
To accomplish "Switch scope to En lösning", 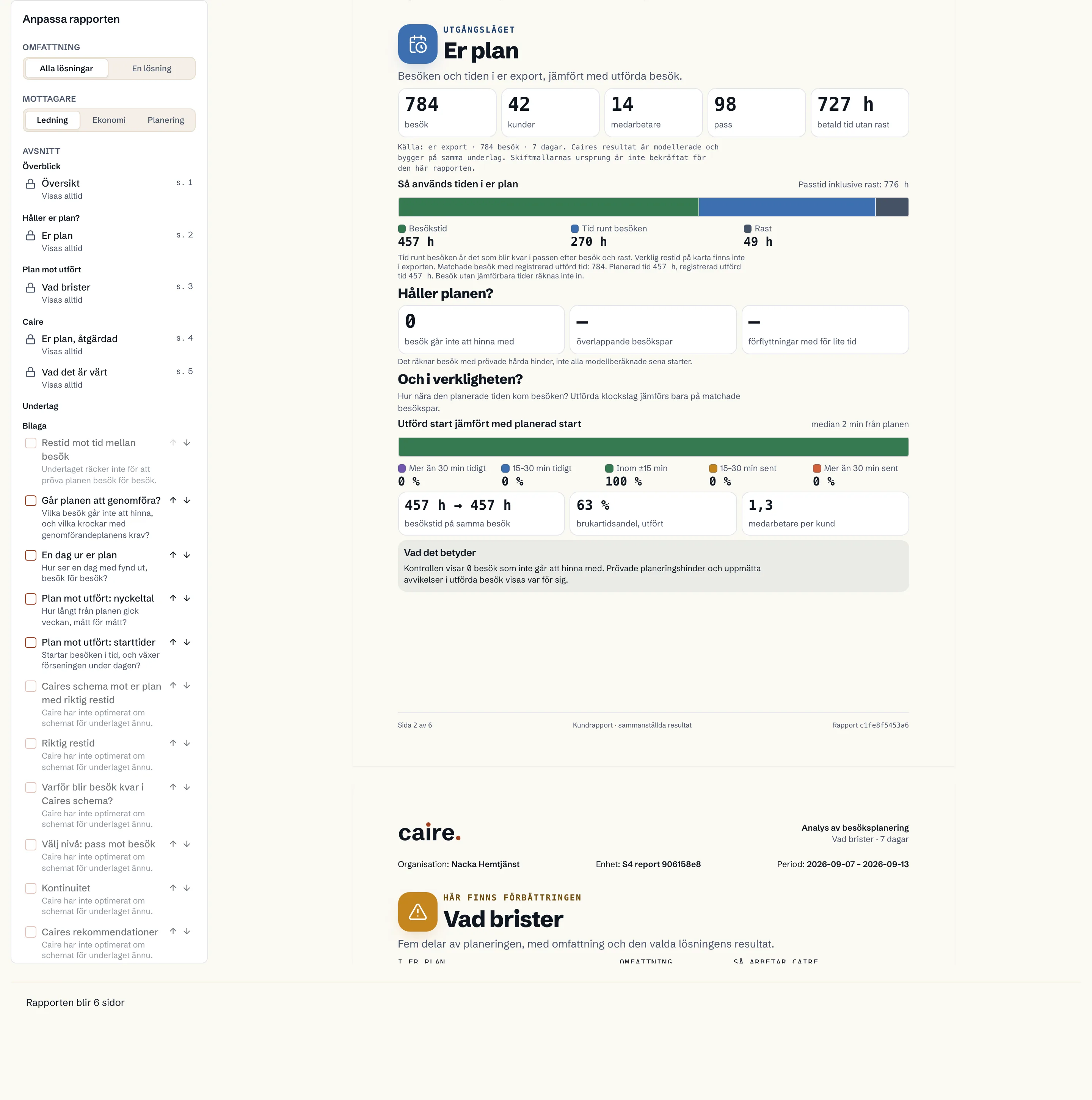I will tap(151, 68).
